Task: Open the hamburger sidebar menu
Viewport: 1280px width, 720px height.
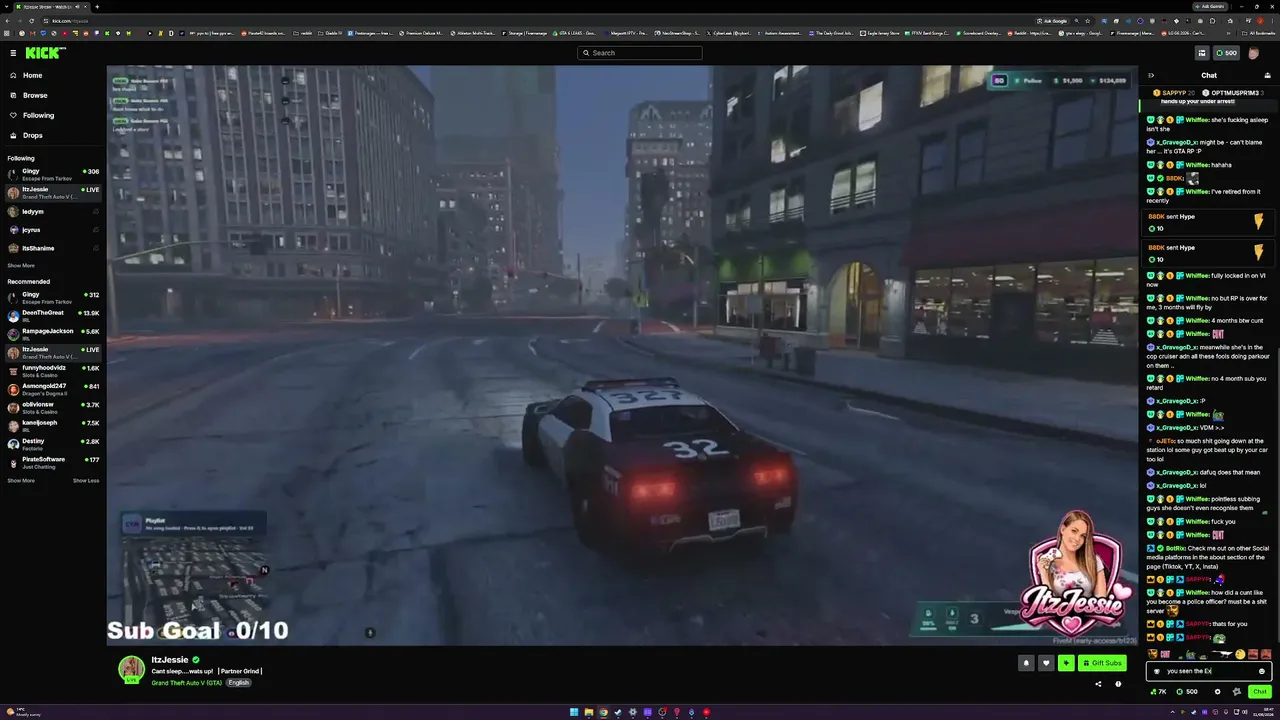Action: pyautogui.click(x=13, y=53)
